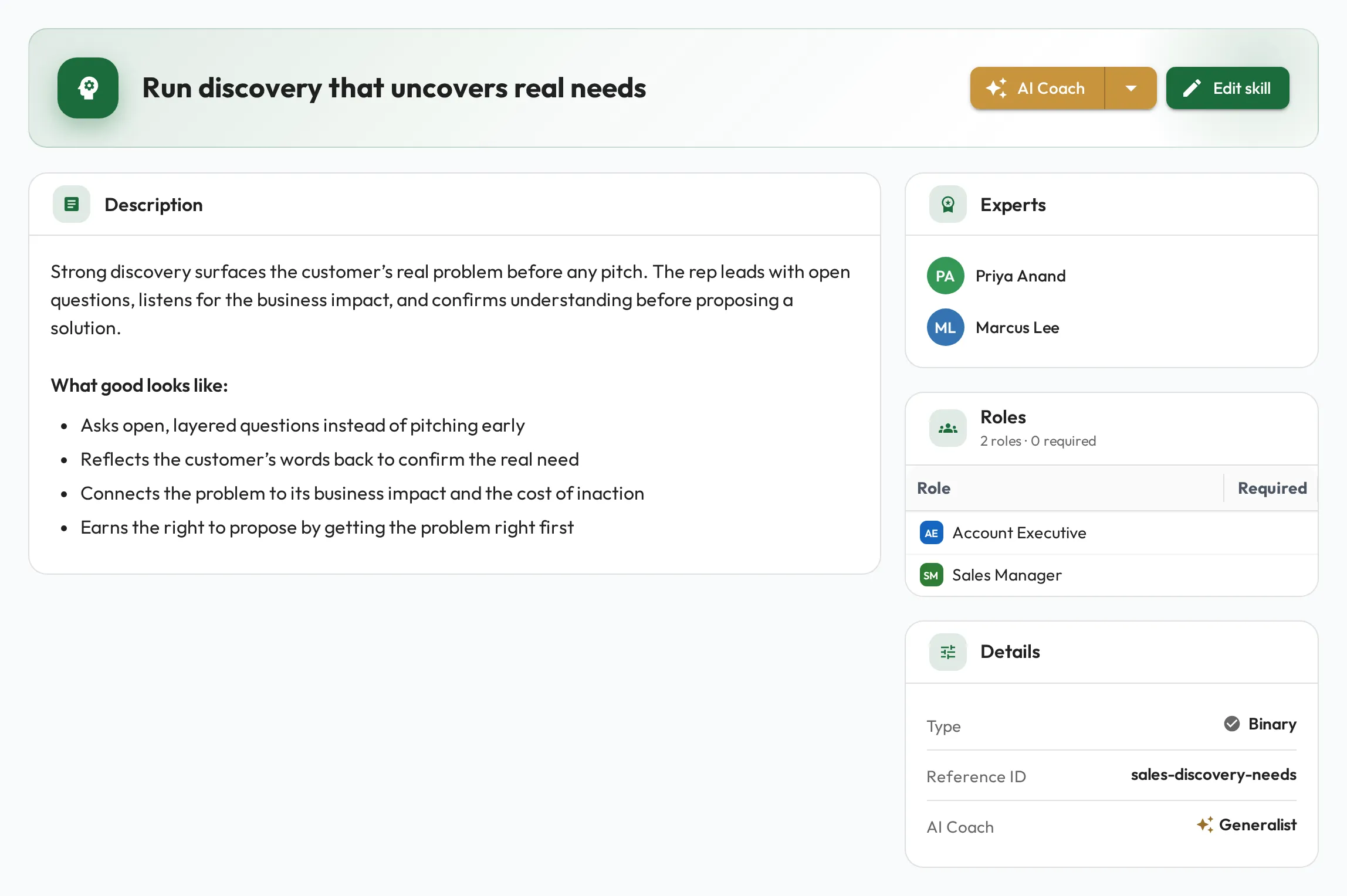Image resolution: width=1347 pixels, height=896 pixels.
Task: Click the Edit skill button
Action: point(1227,88)
